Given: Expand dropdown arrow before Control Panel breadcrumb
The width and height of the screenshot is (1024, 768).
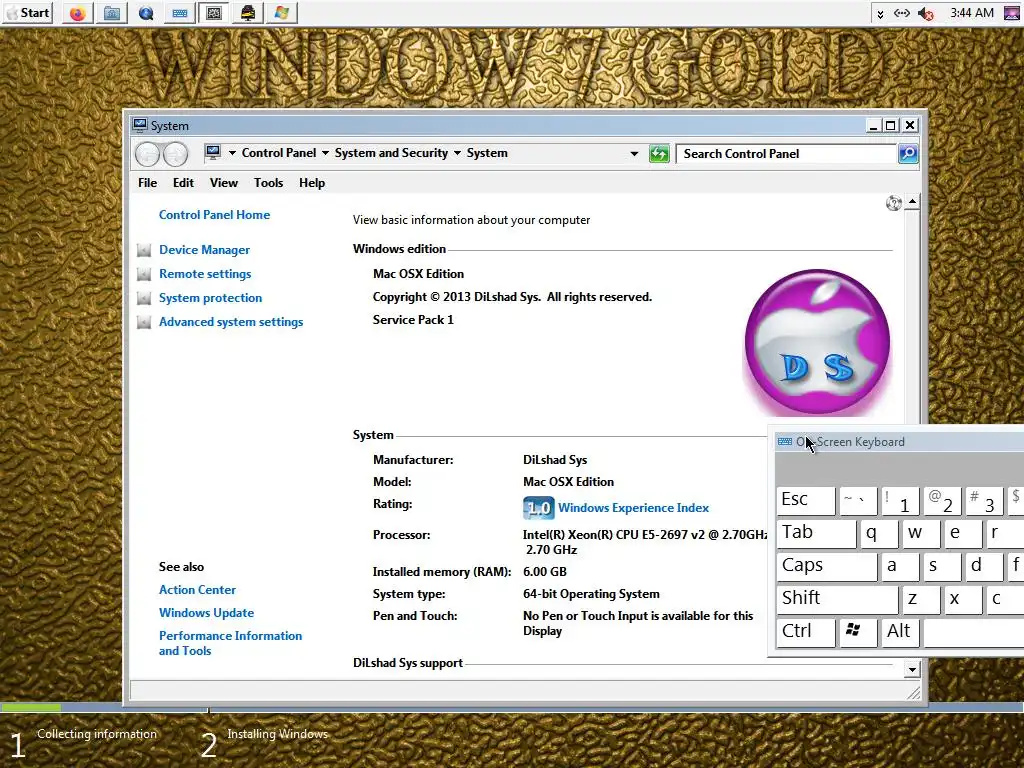Looking at the screenshot, I should [x=232, y=153].
